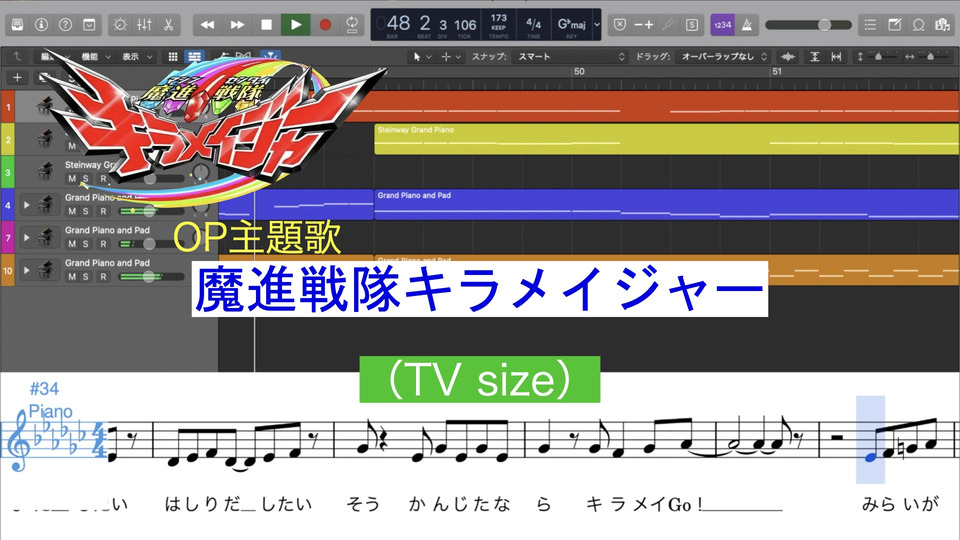
Task: Click the back-up hierarchy arrow icon
Action: [17, 56]
